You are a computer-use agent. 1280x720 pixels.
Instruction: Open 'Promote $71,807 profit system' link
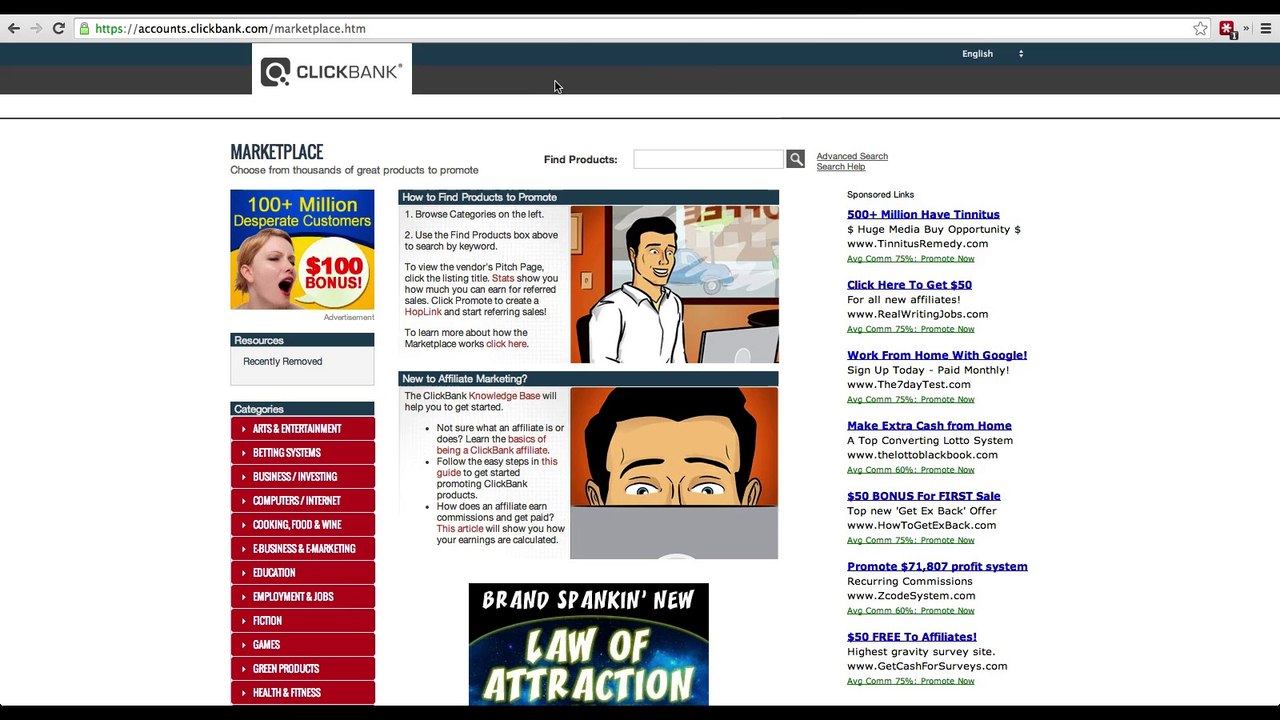[937, 566]
